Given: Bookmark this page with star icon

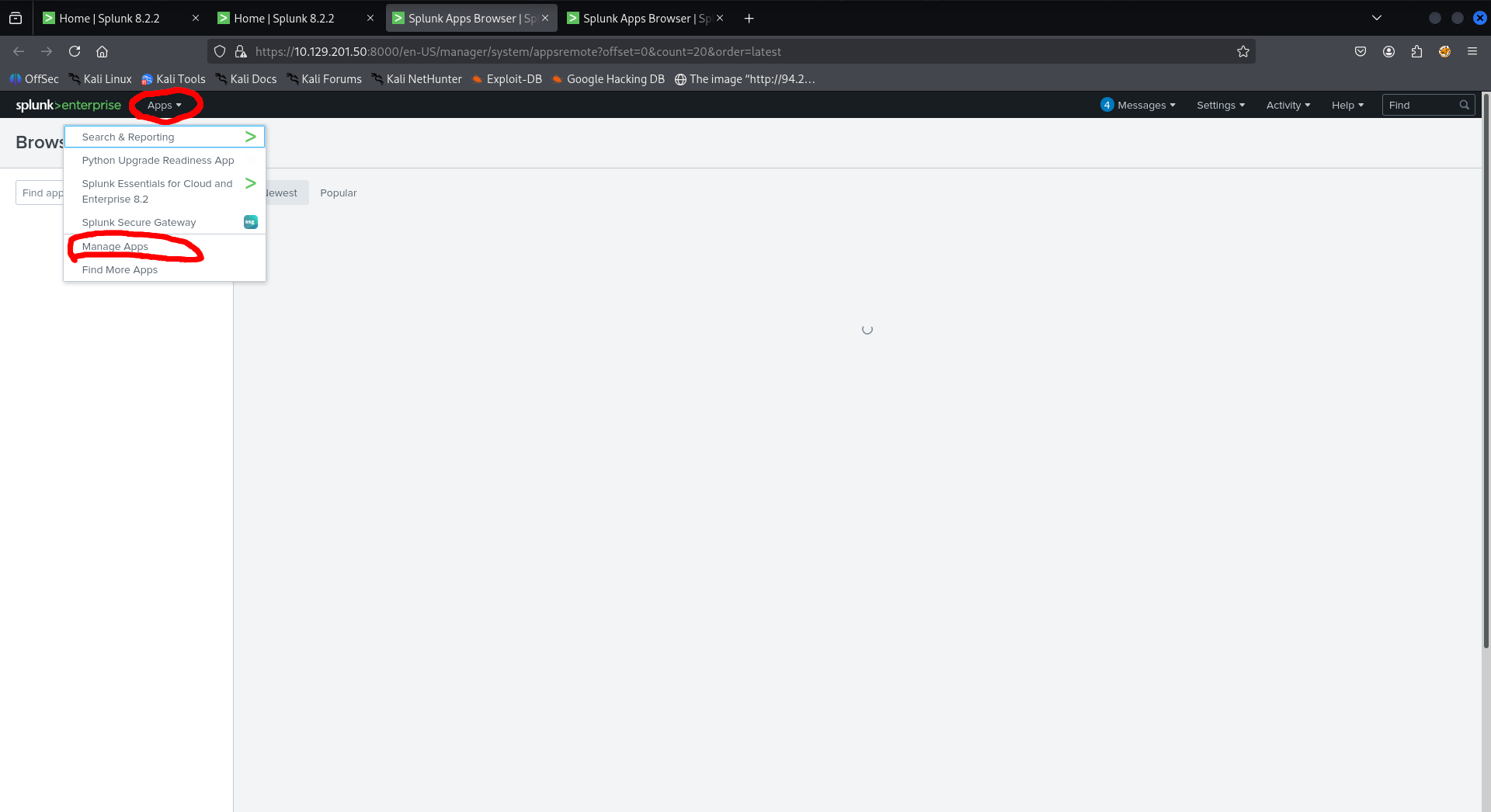Looking at the screenshot, I should (x=1243, y=51).
